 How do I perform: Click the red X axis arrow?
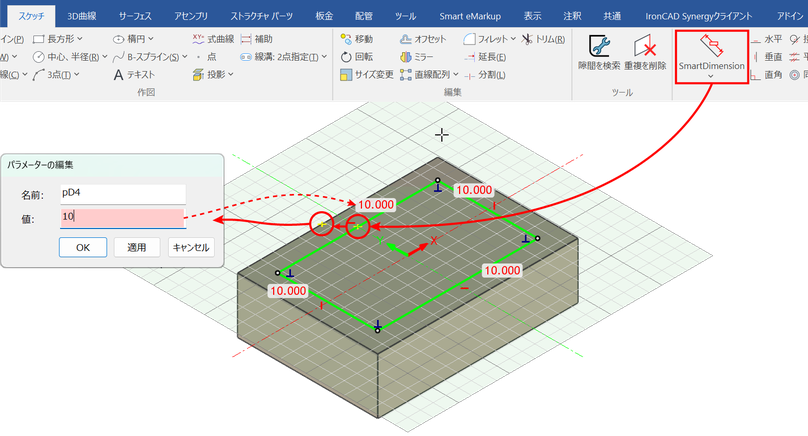pos(418,249)
